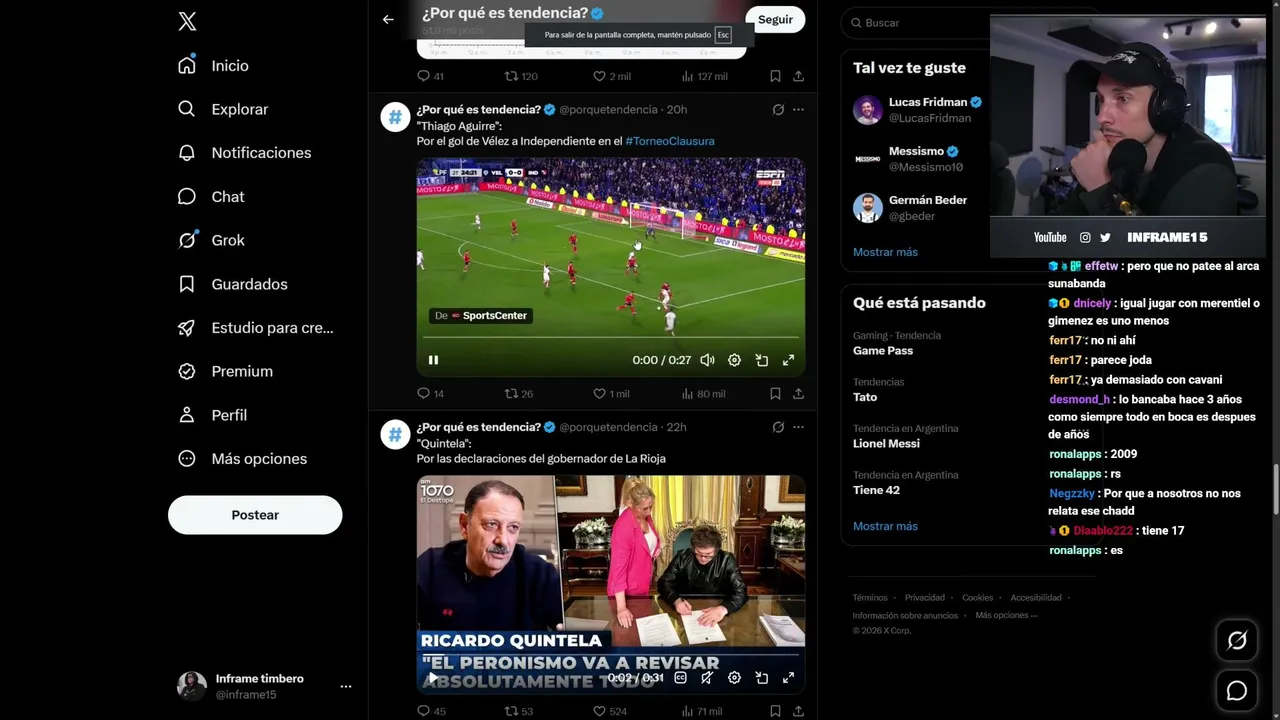Like the tweet with 1 mil likes
The width and height of the screenshot is (1280, 720).
click(612, 394)
